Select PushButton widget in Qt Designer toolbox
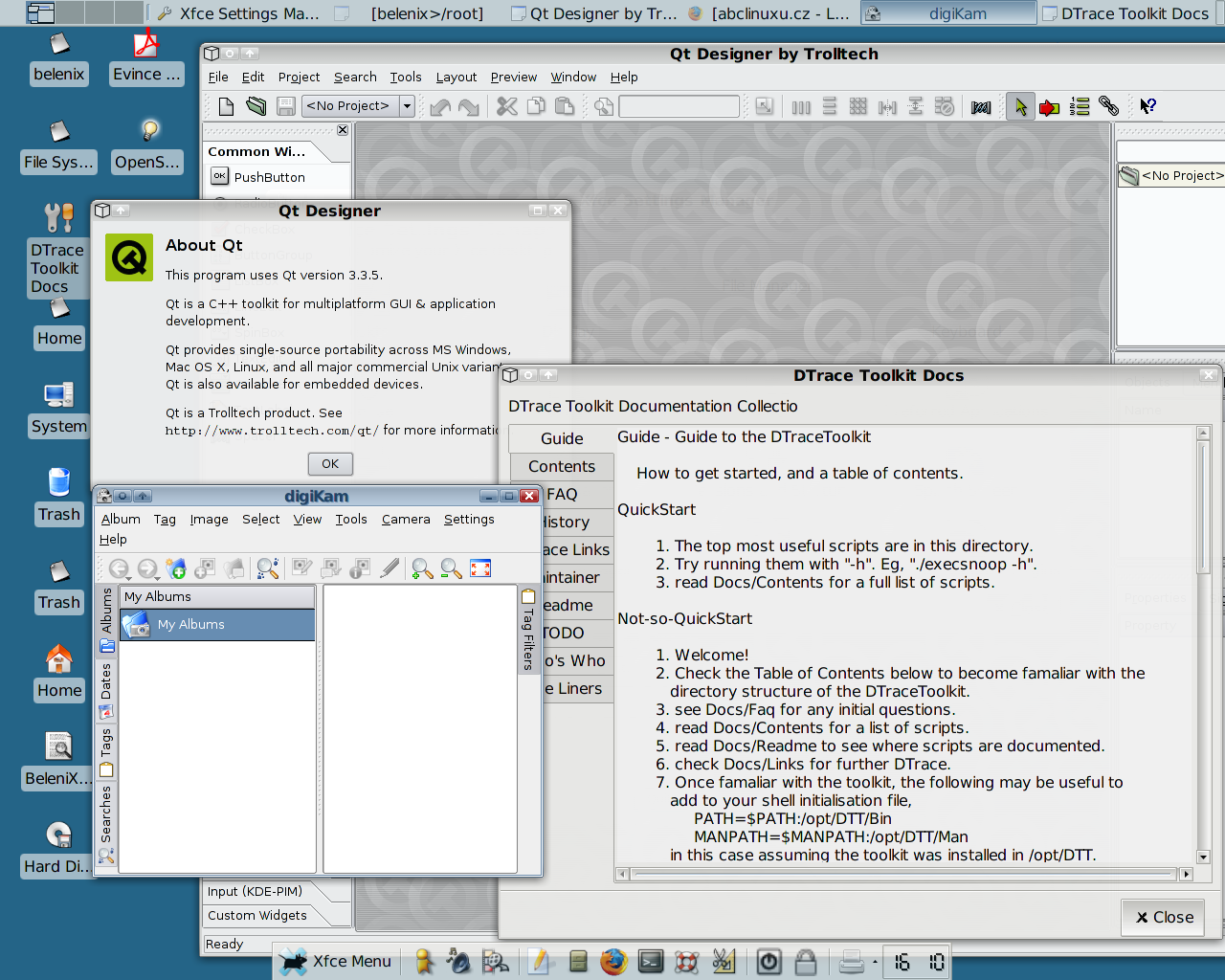 click(x=270, y=177)
